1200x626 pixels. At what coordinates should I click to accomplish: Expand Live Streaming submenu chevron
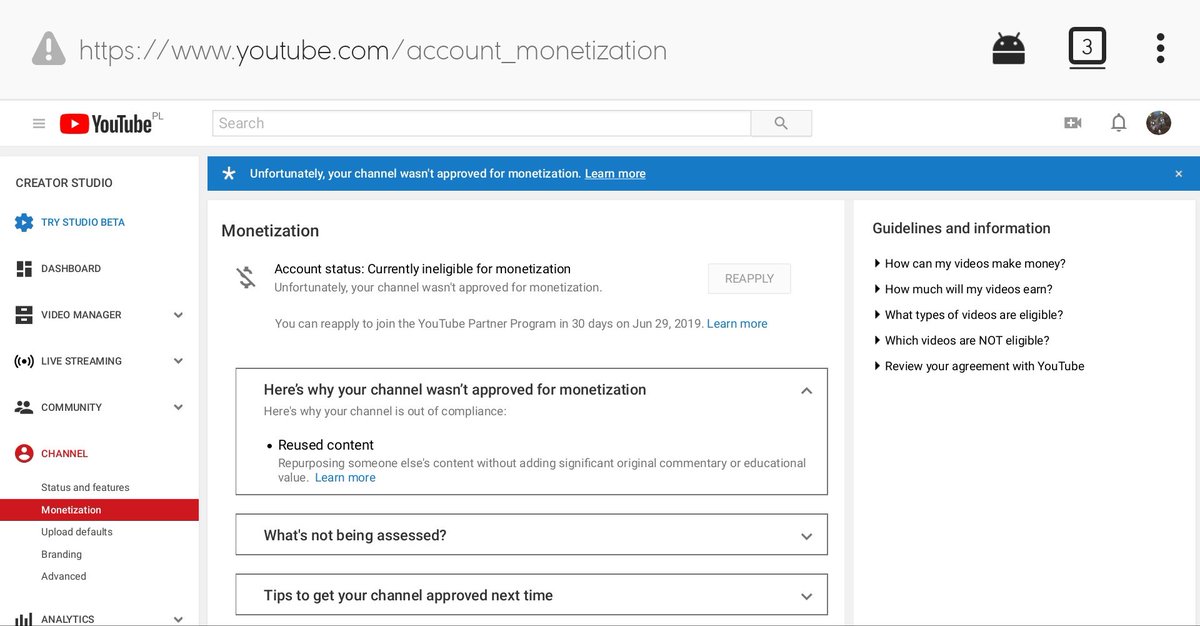(x=178, y=361)
